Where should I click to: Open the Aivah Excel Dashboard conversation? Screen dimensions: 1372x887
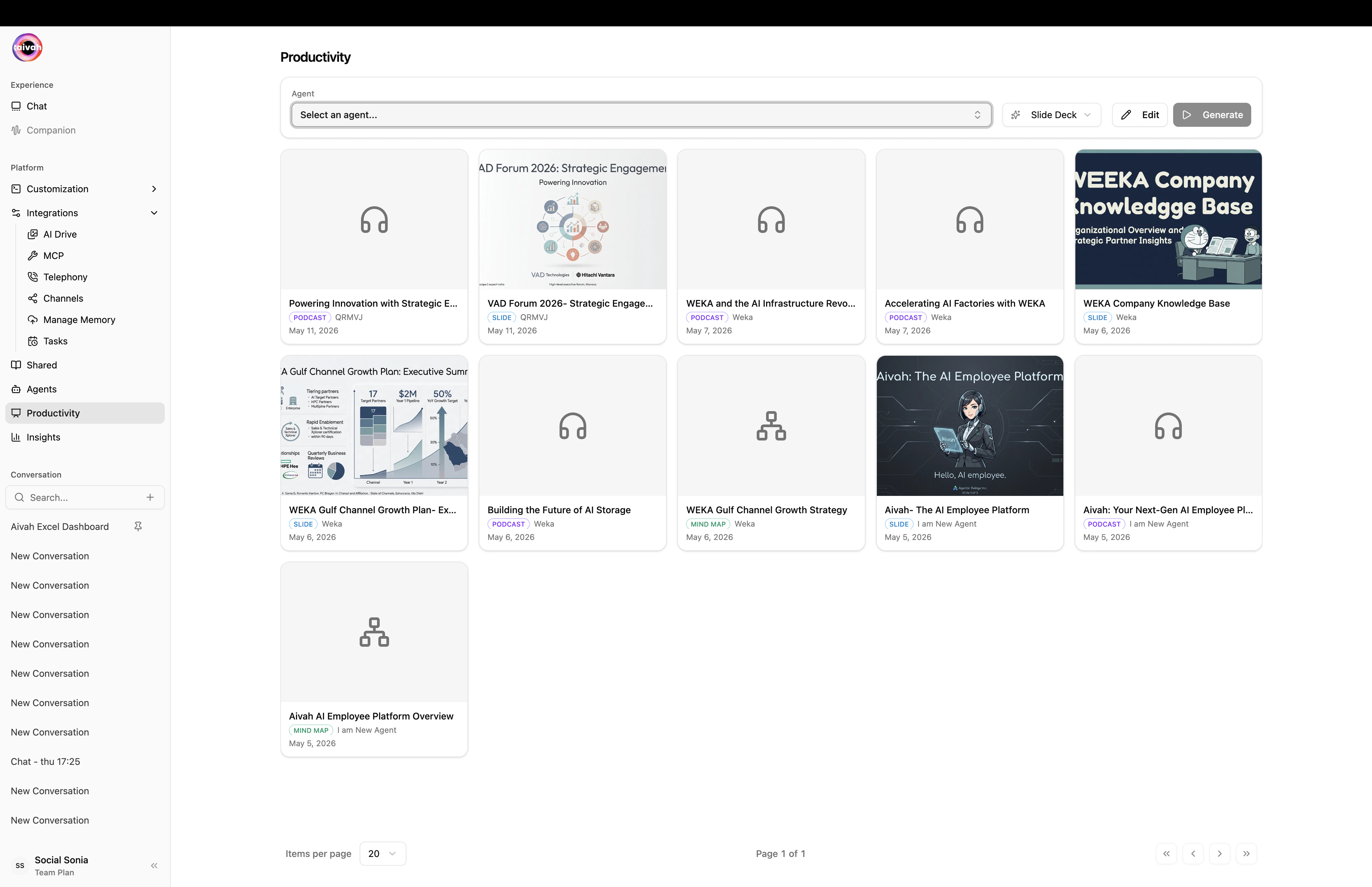pos(60,527)
